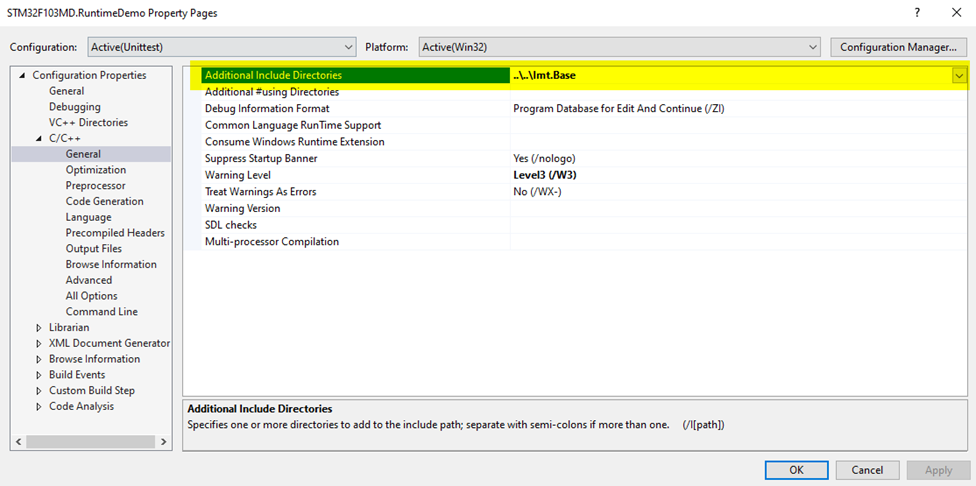The height and width of the screenshot is (486, 976).
Task: Expand the XML Document Generator node
Action: point(39,343)
